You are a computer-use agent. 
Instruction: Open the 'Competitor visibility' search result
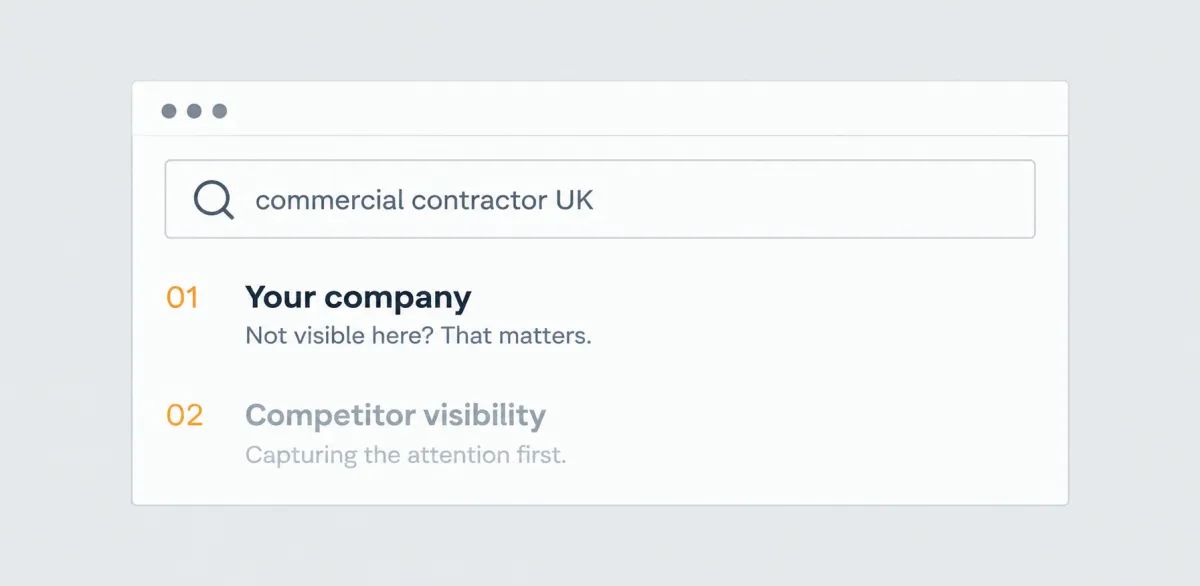click(395, 415)
